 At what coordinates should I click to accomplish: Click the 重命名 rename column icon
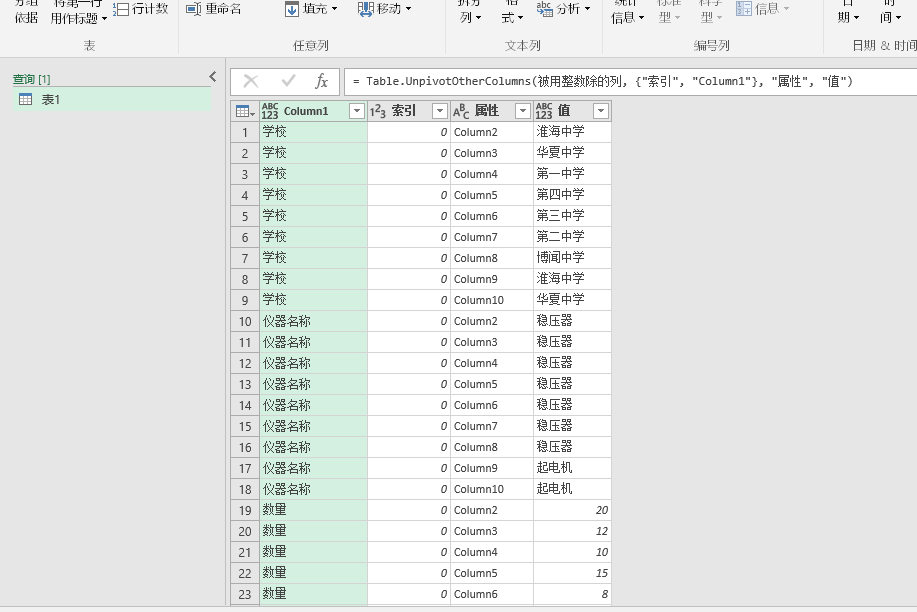[193, 9]
